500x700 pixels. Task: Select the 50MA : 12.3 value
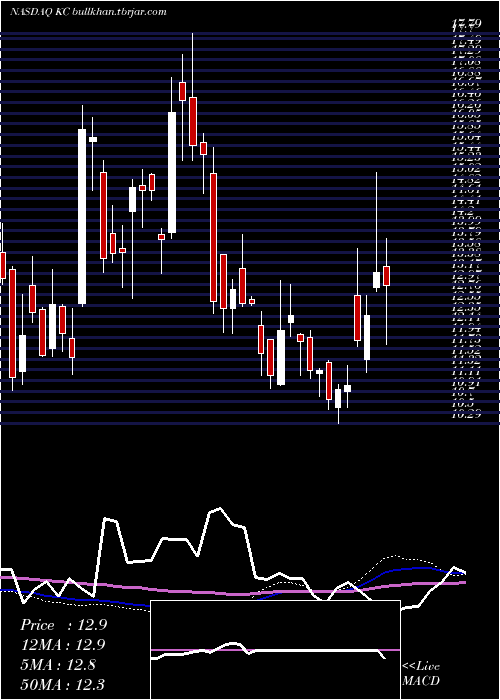(x=63, y=684)
